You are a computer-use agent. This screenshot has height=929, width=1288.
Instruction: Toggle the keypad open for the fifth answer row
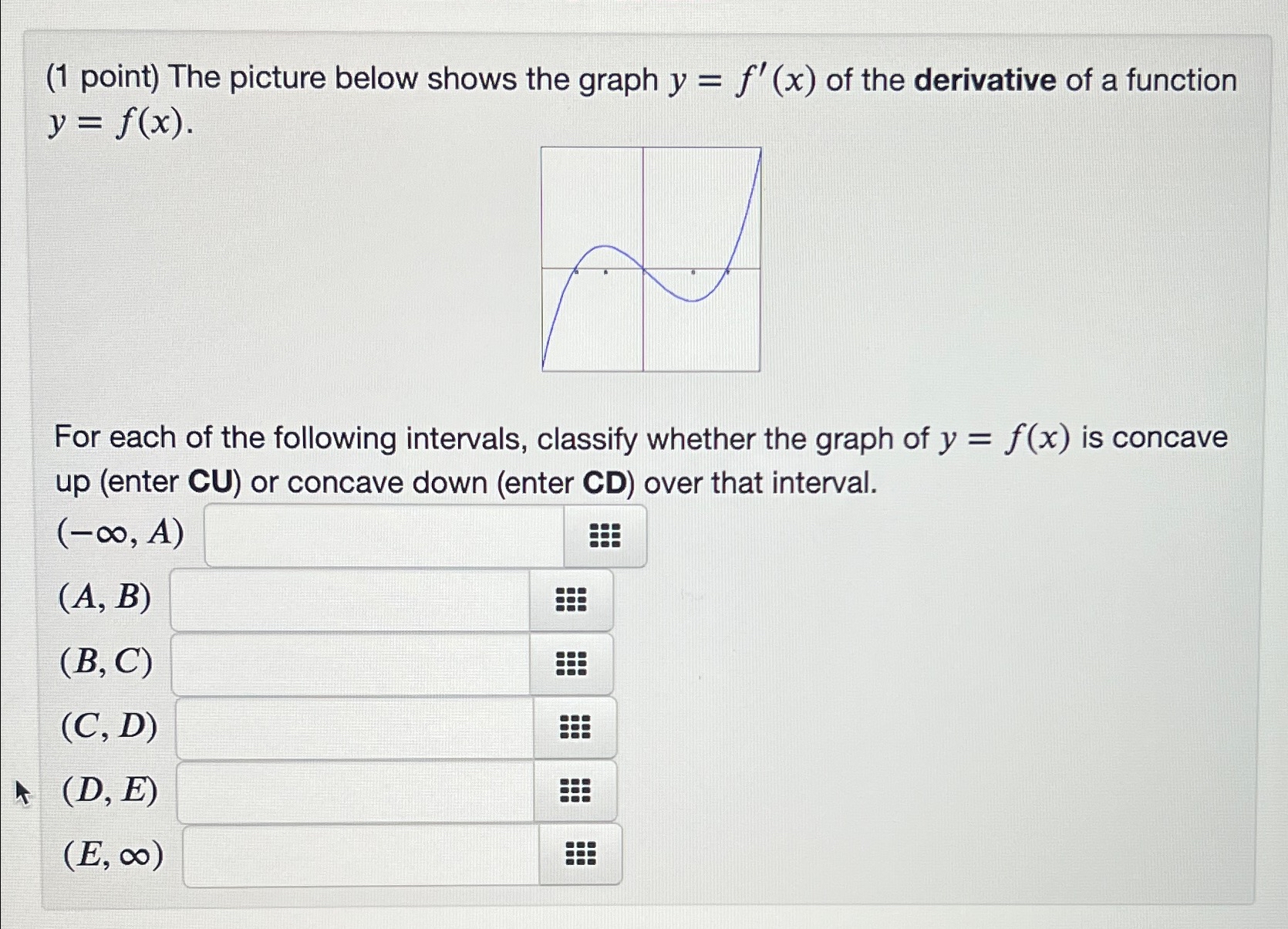point(574,789)
